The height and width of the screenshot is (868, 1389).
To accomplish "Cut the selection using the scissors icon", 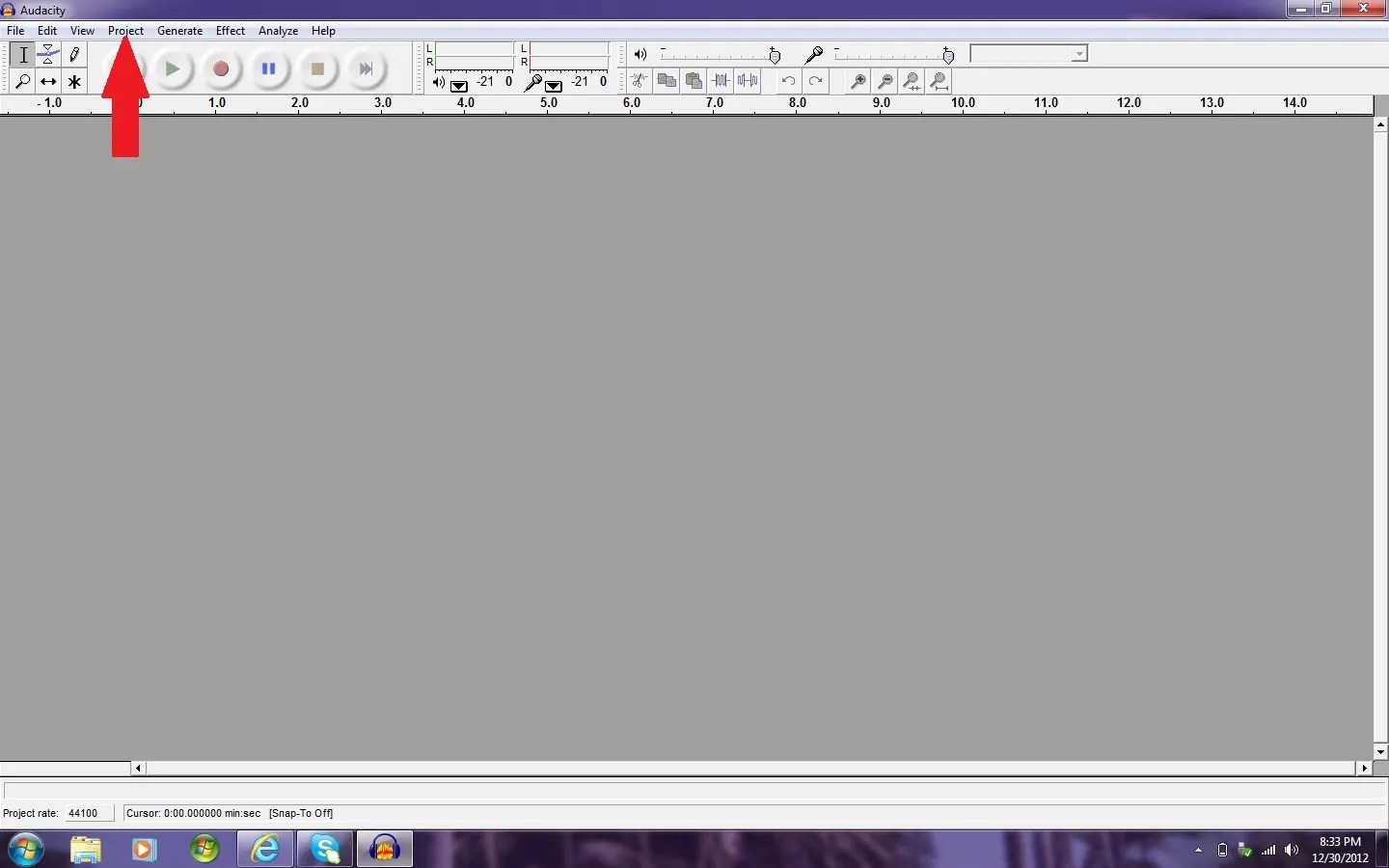I will 638,81.
